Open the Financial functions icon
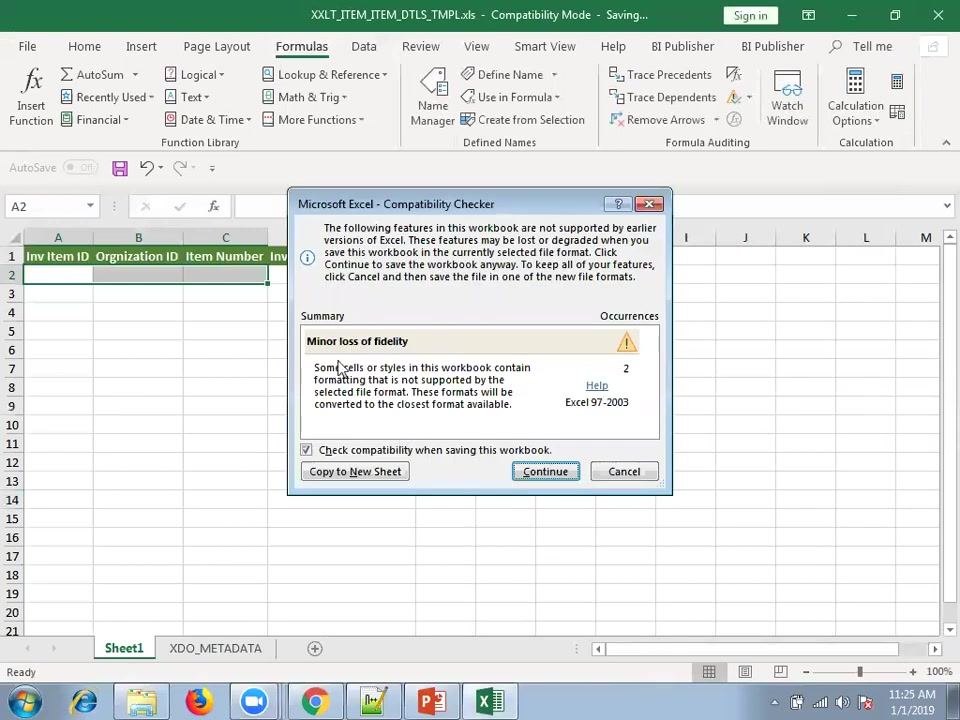The height and width of the screenshot is (720, 960). (67, 119)
